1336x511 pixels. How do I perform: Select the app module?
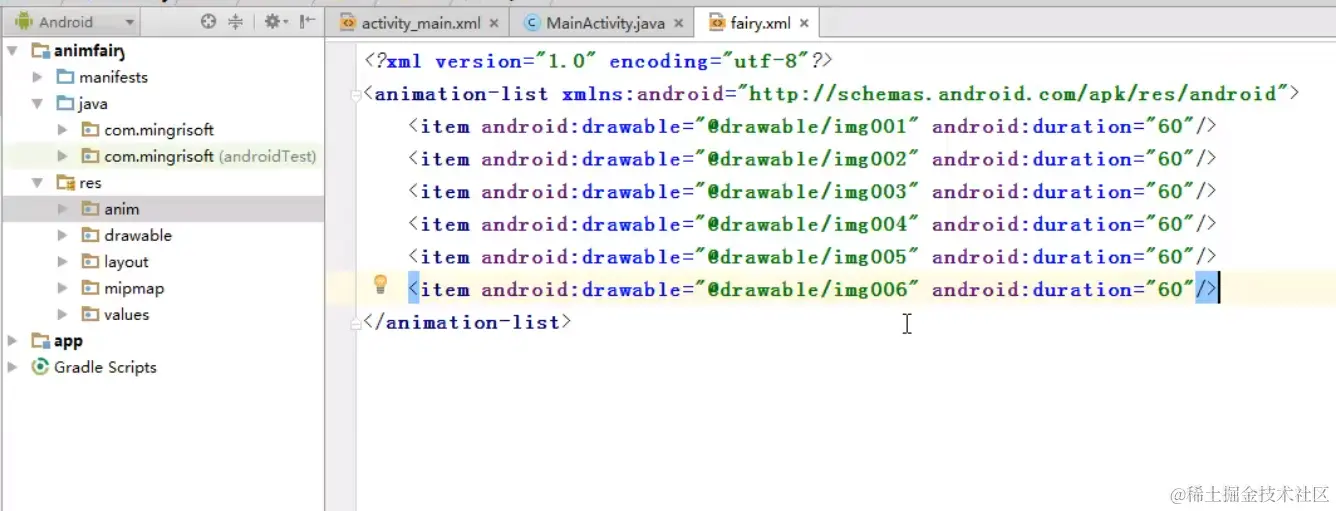(x=68, y=341)
